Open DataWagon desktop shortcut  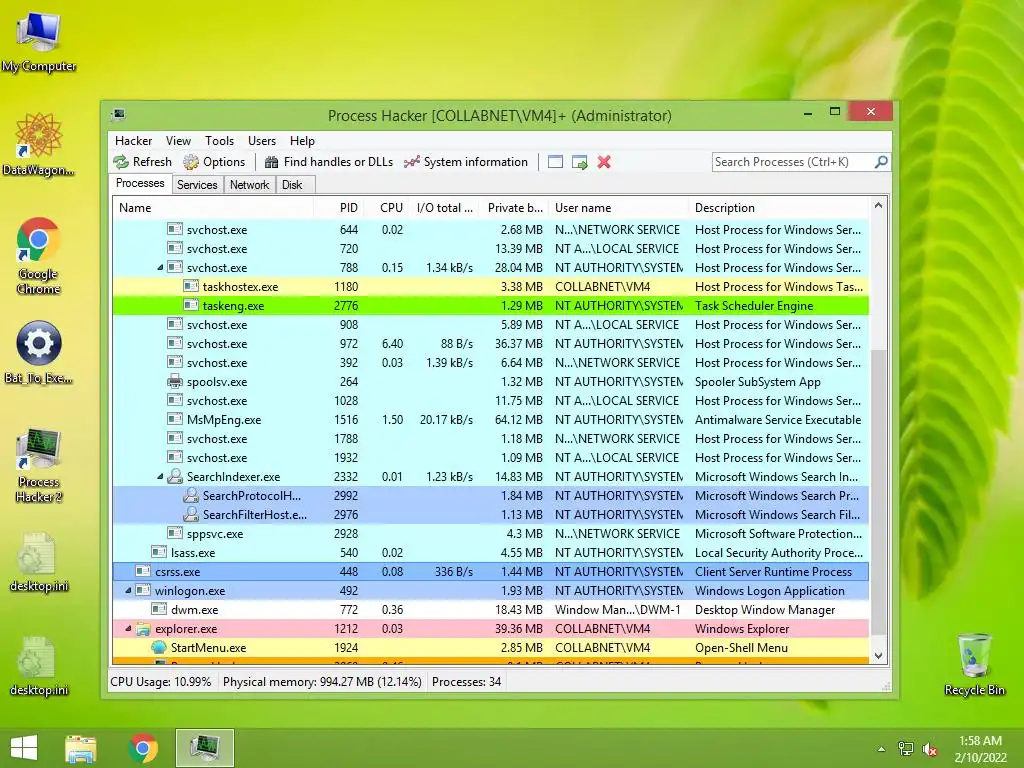tap(39, 144)
